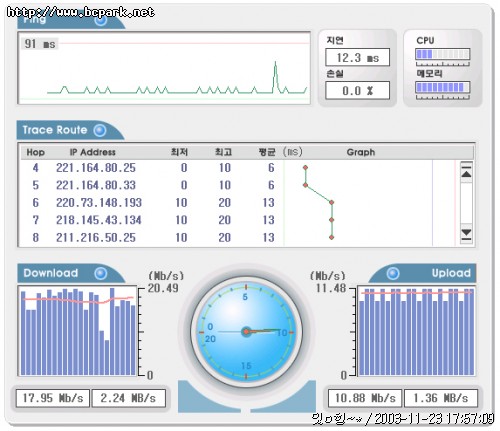Click the hop 8 graph point marker
The height and width of the screenshot is (431, 500).
tap(331, 237)
